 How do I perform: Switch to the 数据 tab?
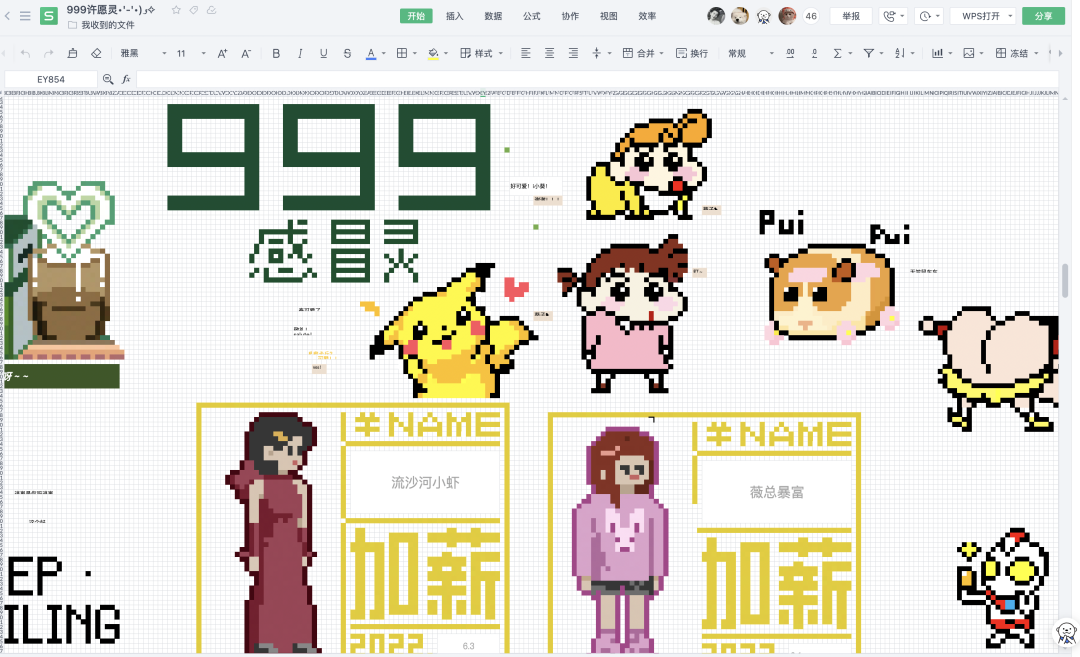click(493, 16)
